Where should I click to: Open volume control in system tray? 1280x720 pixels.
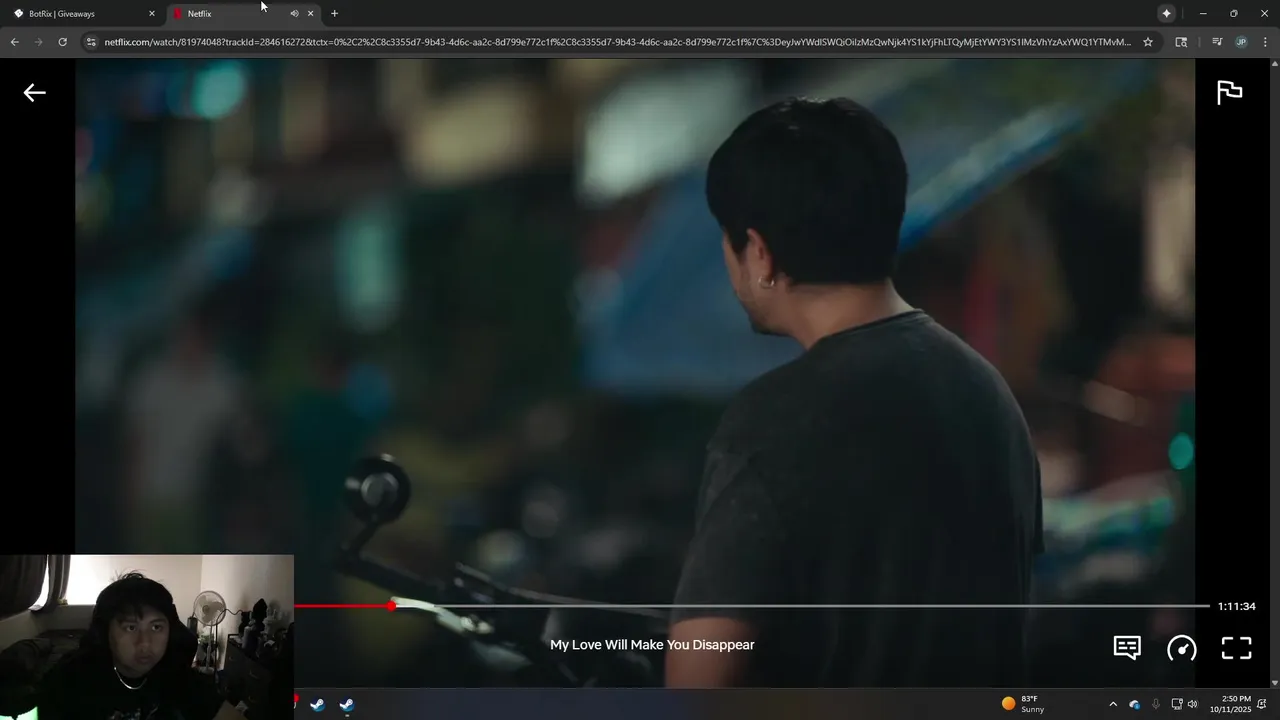point(1192,704)
